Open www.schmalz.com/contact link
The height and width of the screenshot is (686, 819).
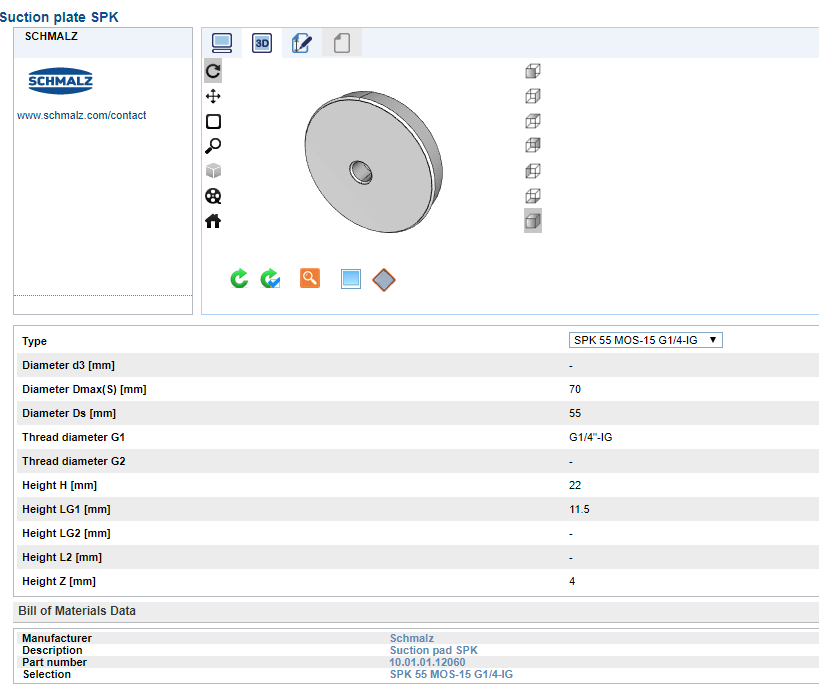[81, 115]
